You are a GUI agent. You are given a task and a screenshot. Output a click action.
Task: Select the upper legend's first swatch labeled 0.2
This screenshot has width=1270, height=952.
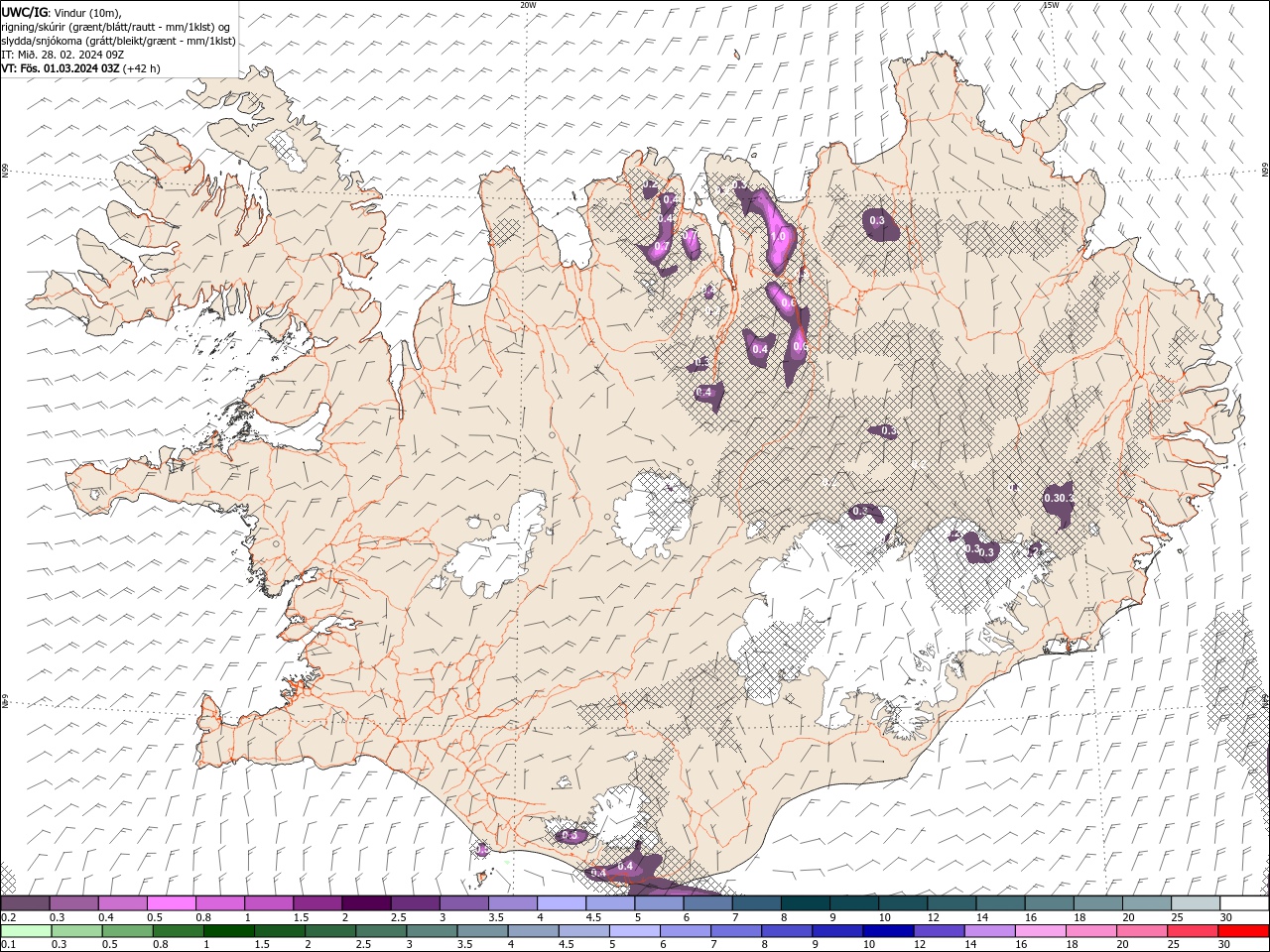point(25,903)
